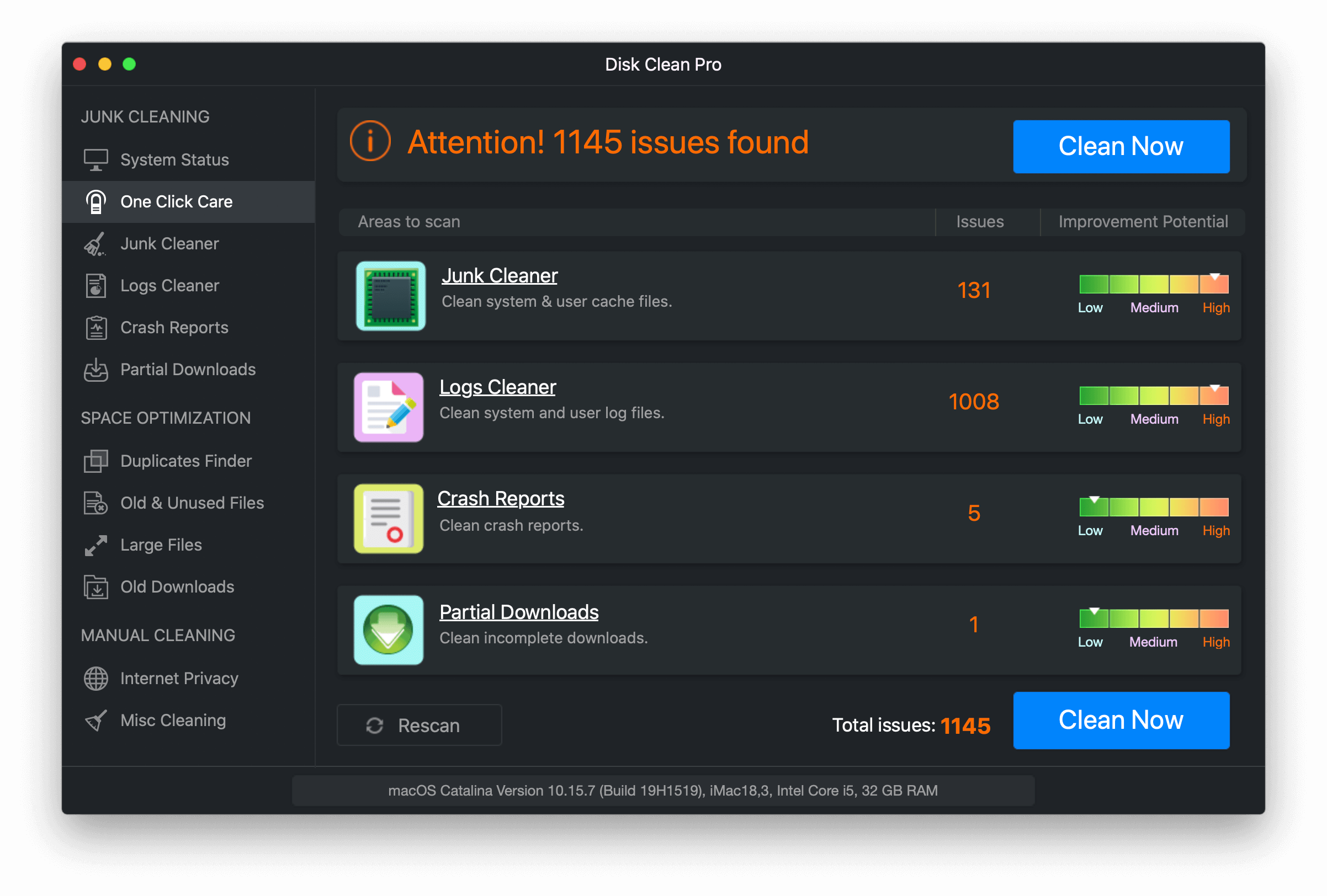Click the top Clean Now button

pos(1121,147)
